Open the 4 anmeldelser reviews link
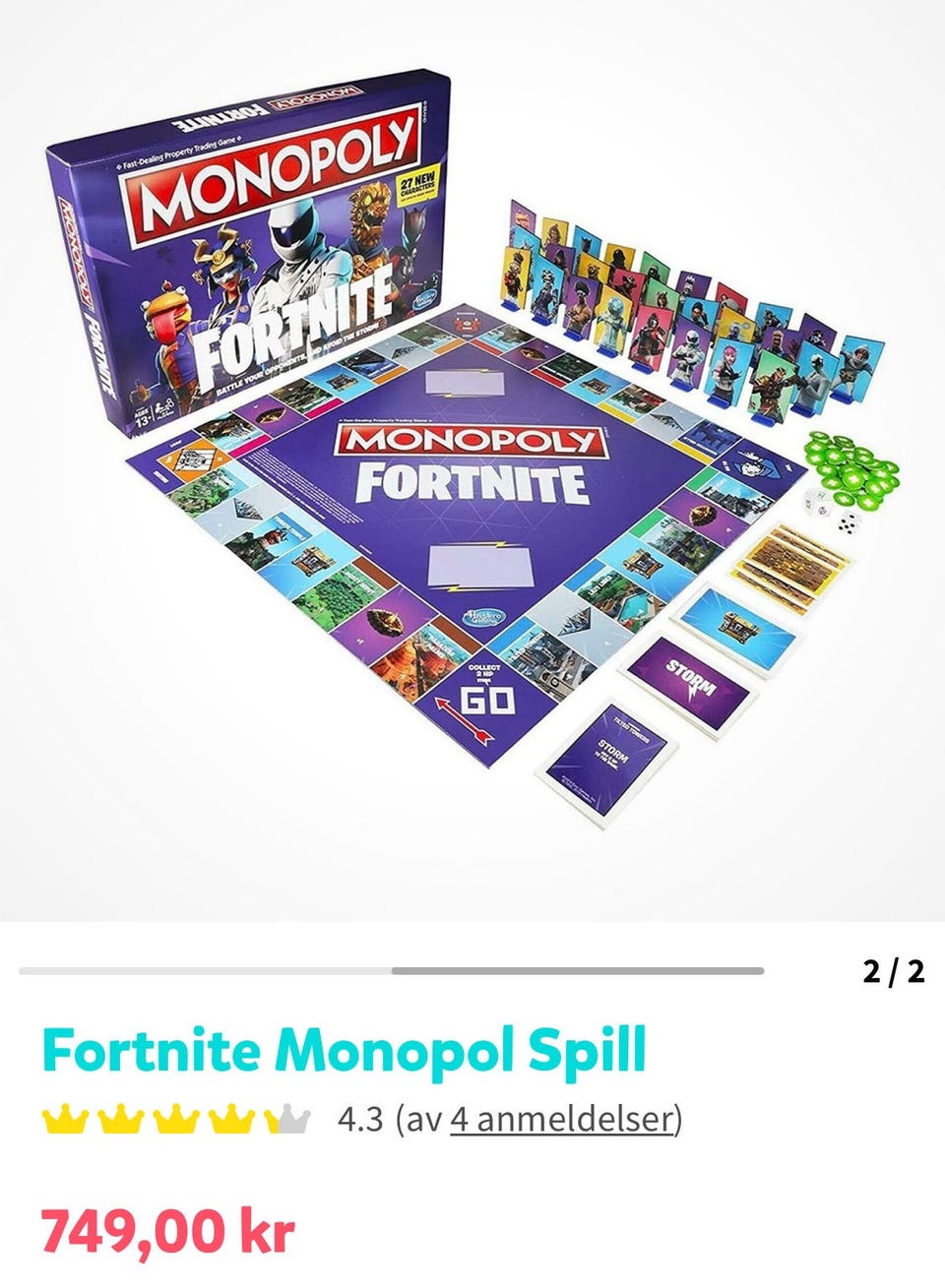The width and height of the screenshot is (945, 1288). [x=562, y=1120]
